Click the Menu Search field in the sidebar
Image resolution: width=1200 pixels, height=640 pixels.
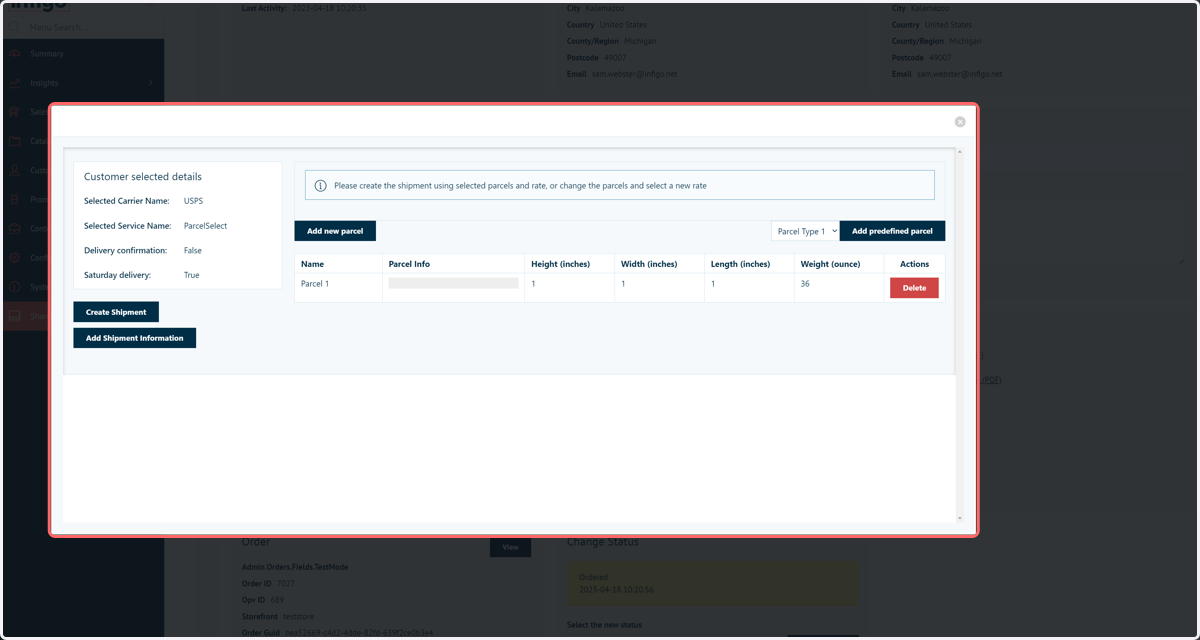click(x=82, y=27)
